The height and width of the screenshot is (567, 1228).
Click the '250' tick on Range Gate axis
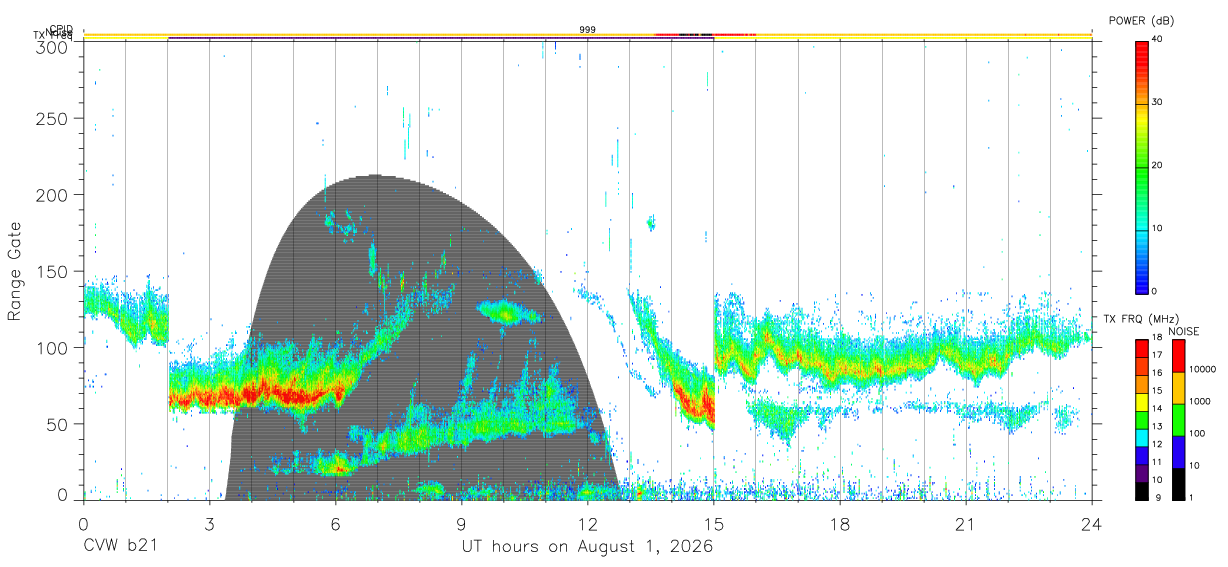pyautogui.click(x=50, y=119)
